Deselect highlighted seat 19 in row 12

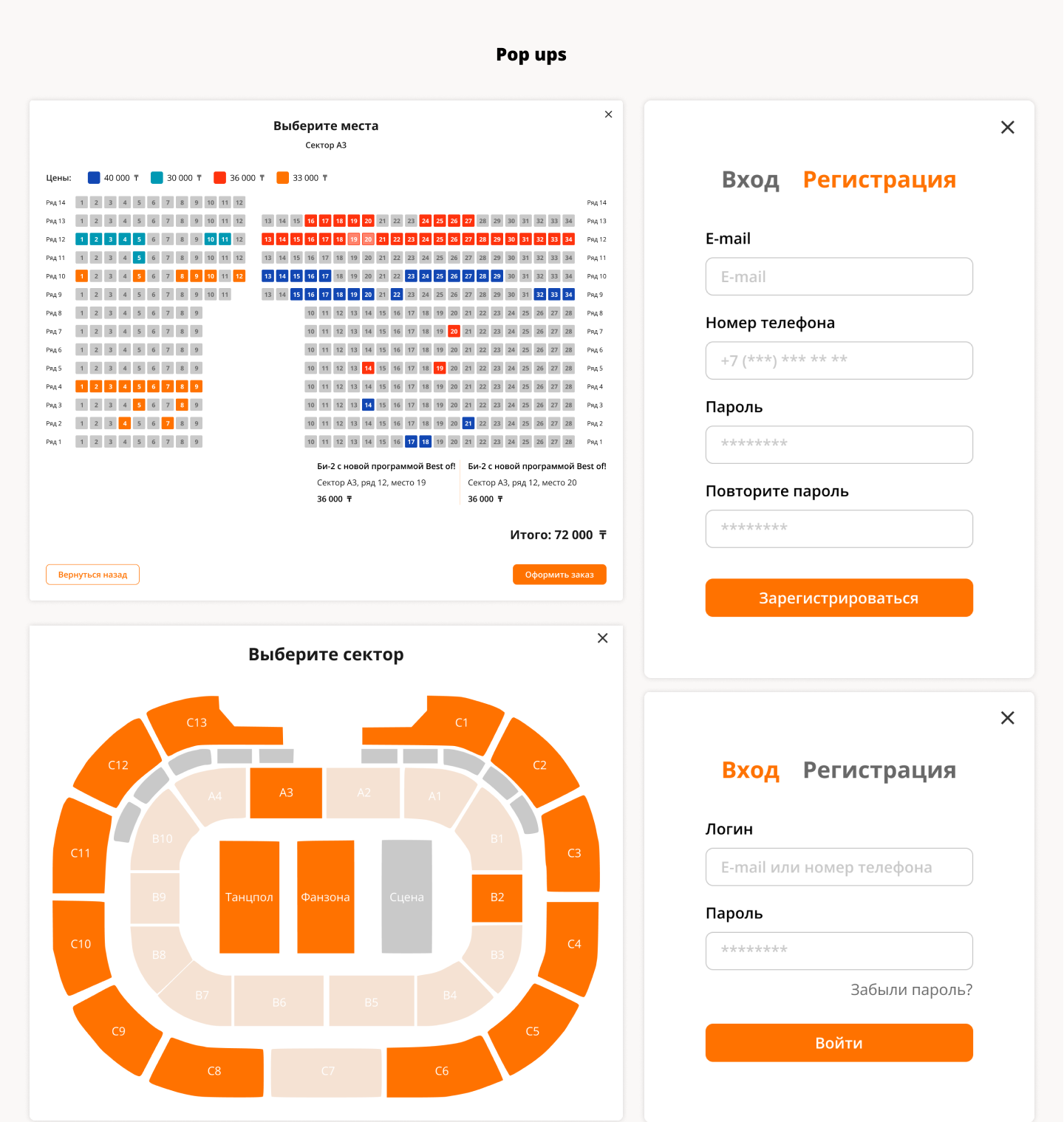(x=354, y=239)
